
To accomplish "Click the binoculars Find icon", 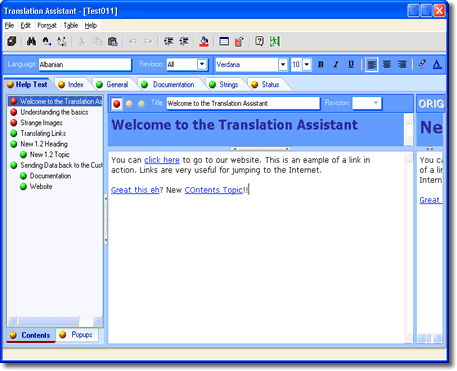I will (31, 41).
